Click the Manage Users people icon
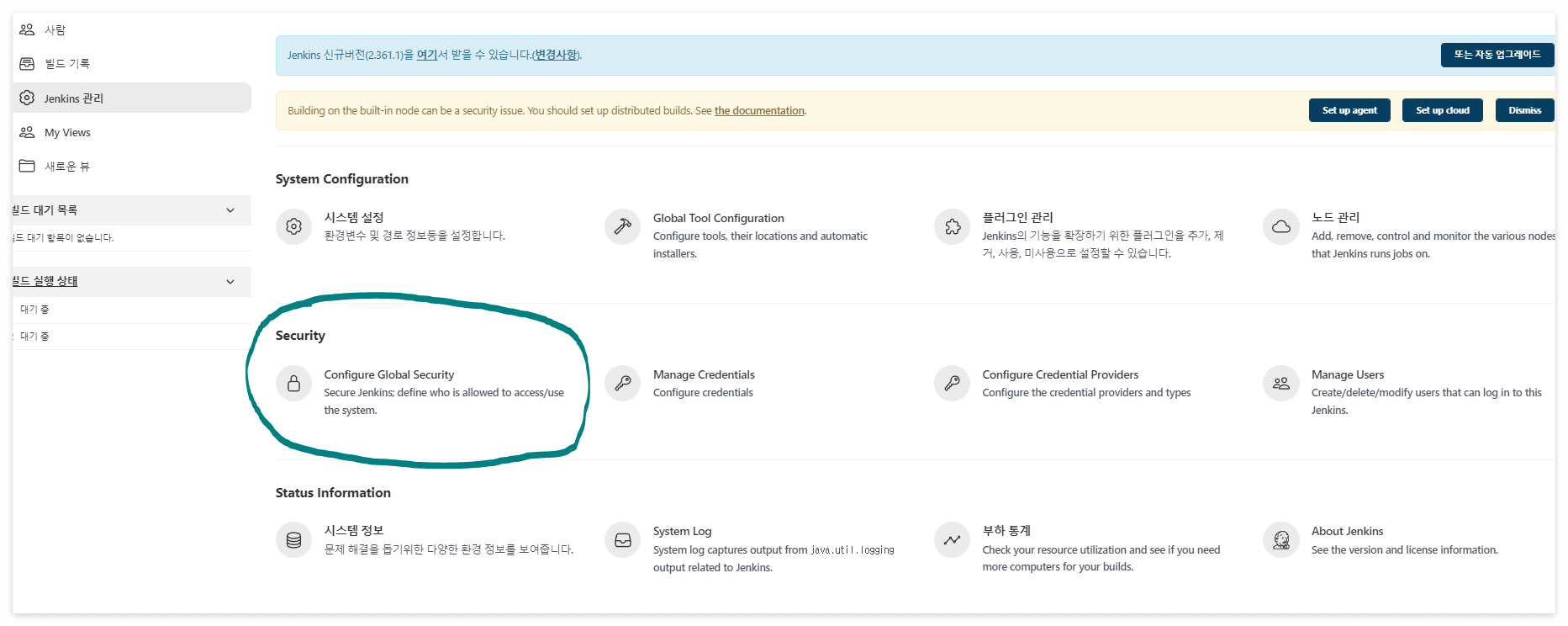 tap(1280, 383)
